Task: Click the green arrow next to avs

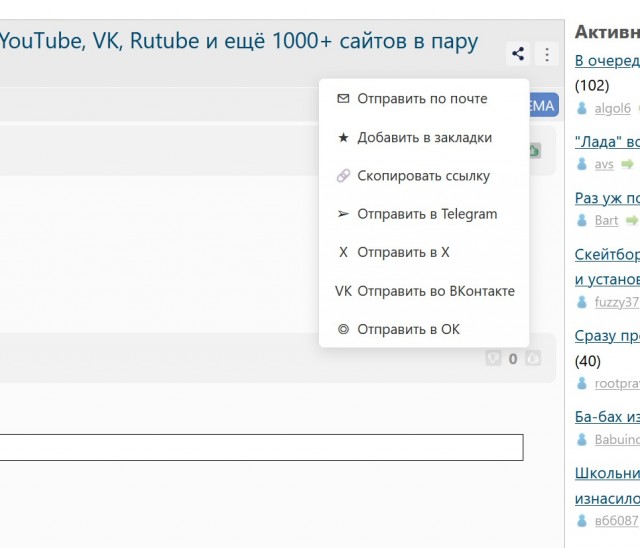Action: click(x=627, y=164)
